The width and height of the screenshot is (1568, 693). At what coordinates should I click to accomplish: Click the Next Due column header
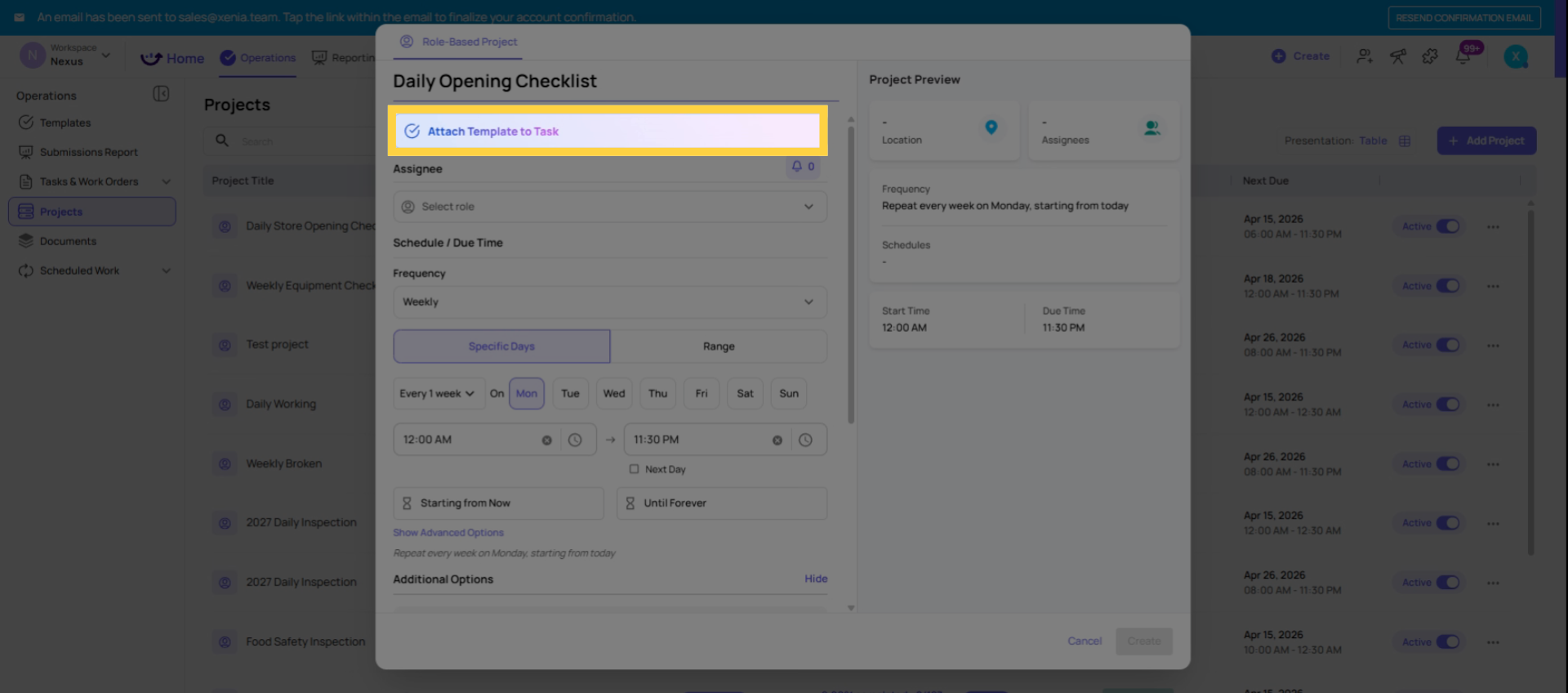1265,181
